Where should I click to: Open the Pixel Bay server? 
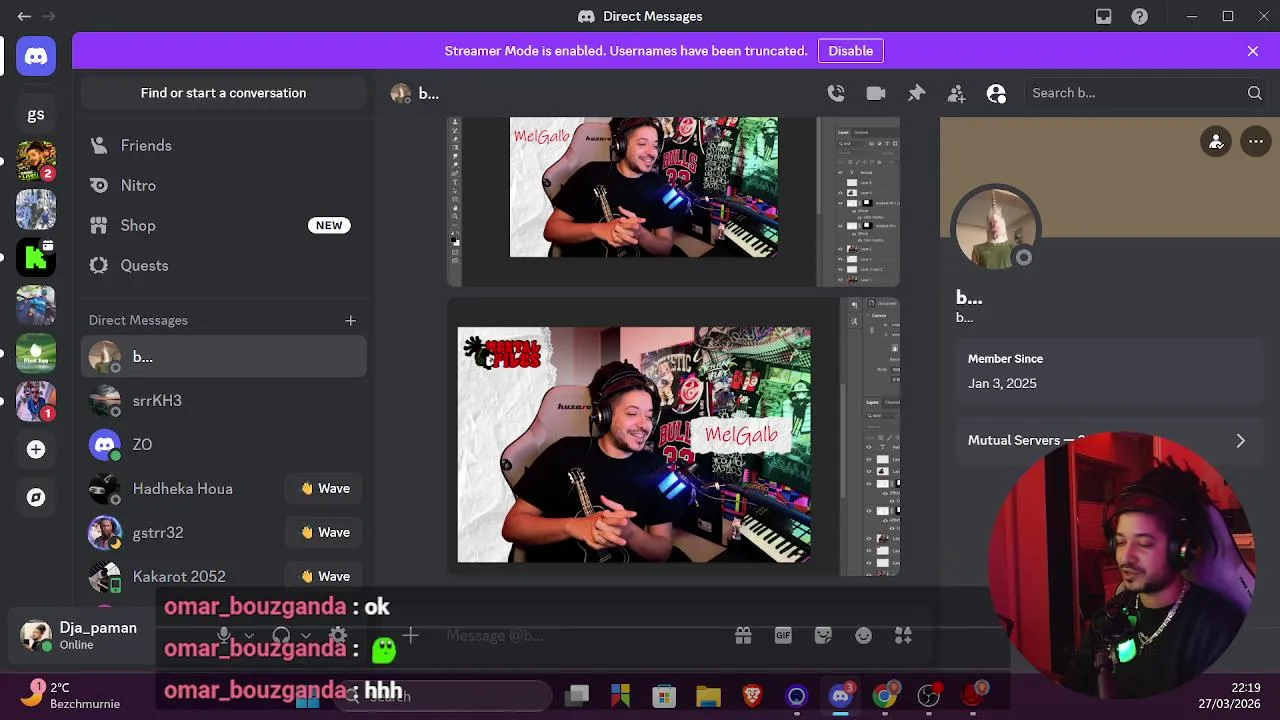[36, 353]
